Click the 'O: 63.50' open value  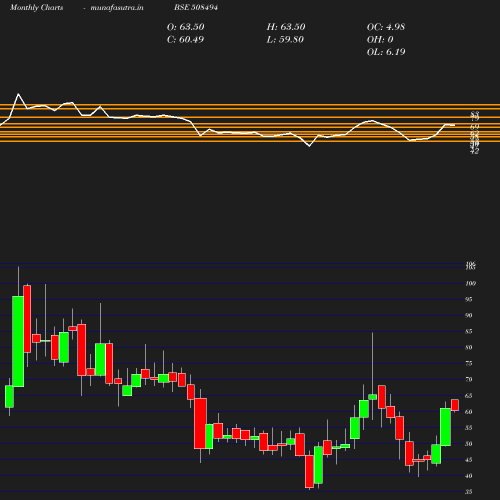click(x=186, y=27)
